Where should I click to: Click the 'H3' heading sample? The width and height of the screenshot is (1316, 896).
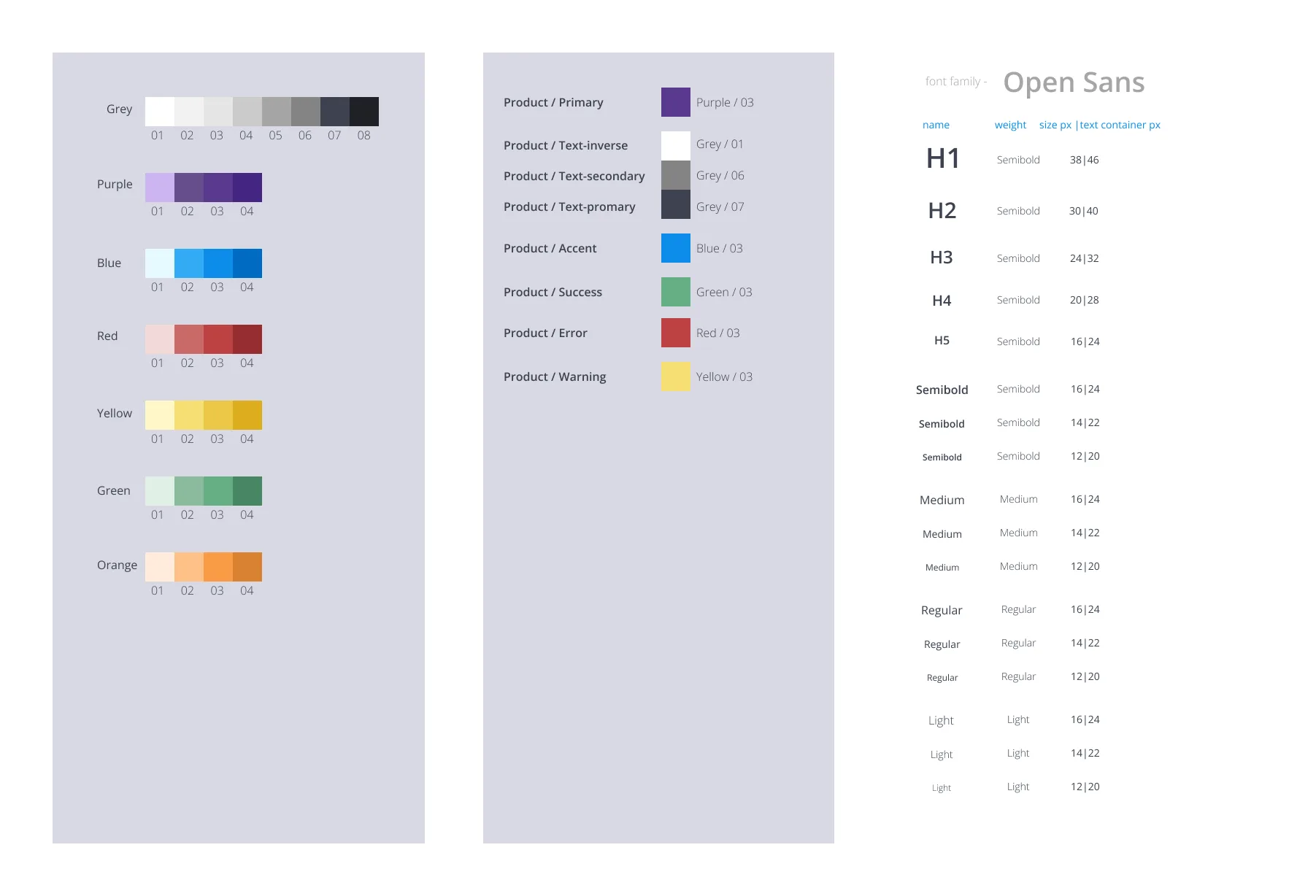[942, 258]
